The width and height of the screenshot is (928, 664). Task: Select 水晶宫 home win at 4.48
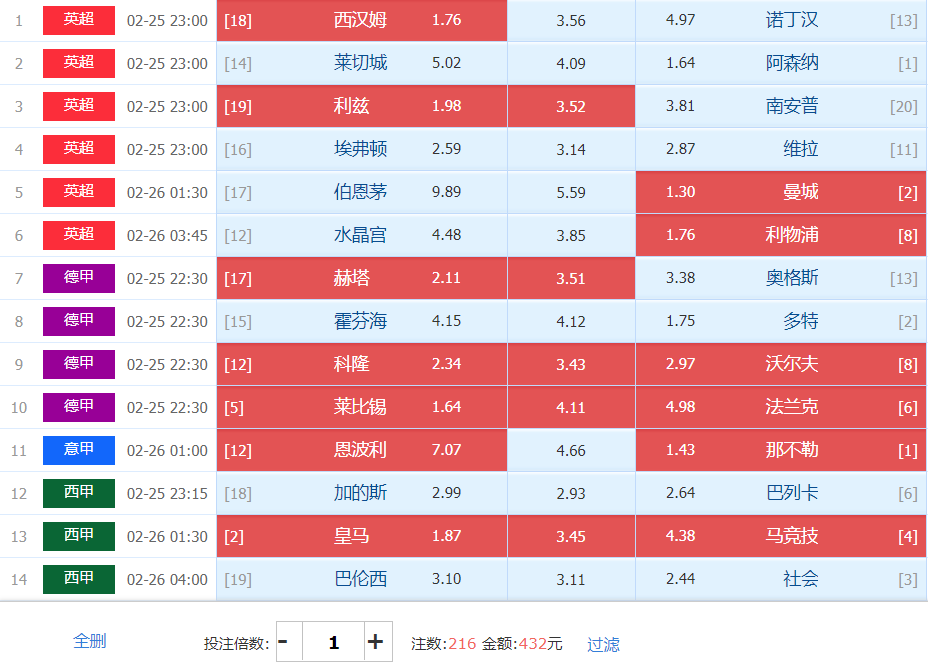tap(362, 235)
